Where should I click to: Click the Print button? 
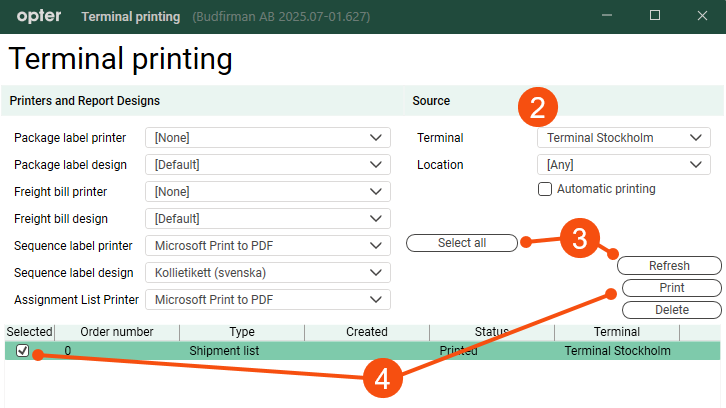point(671,288)
